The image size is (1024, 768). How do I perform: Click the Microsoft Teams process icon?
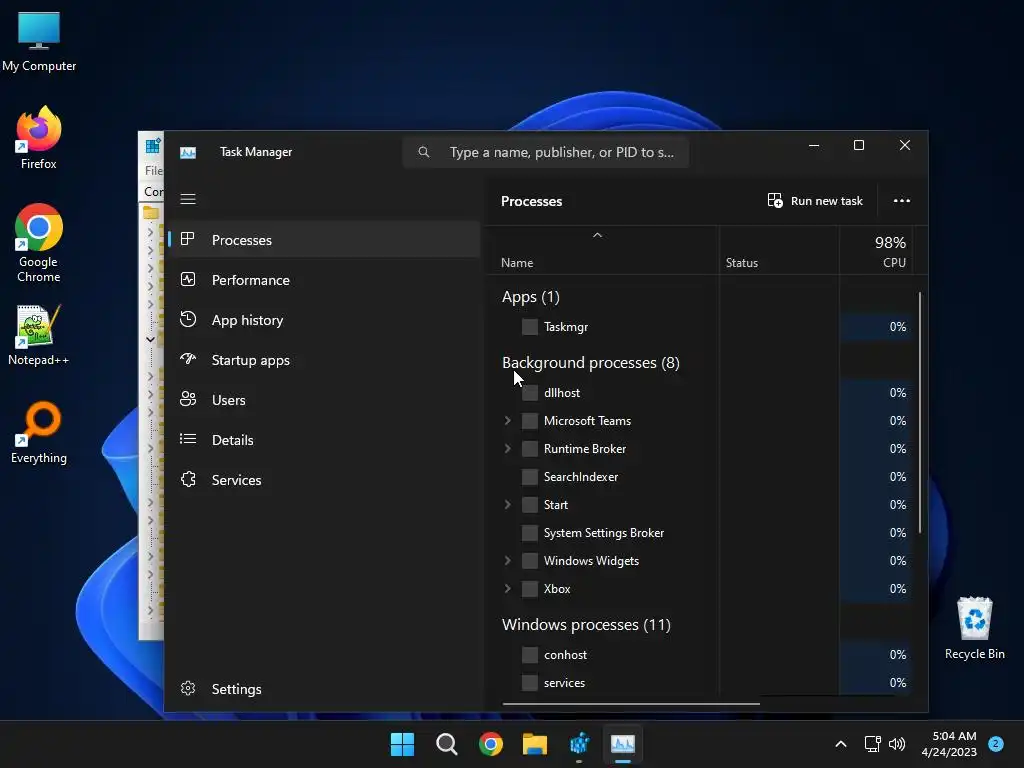pyautogui.click(x=530, y=421)
